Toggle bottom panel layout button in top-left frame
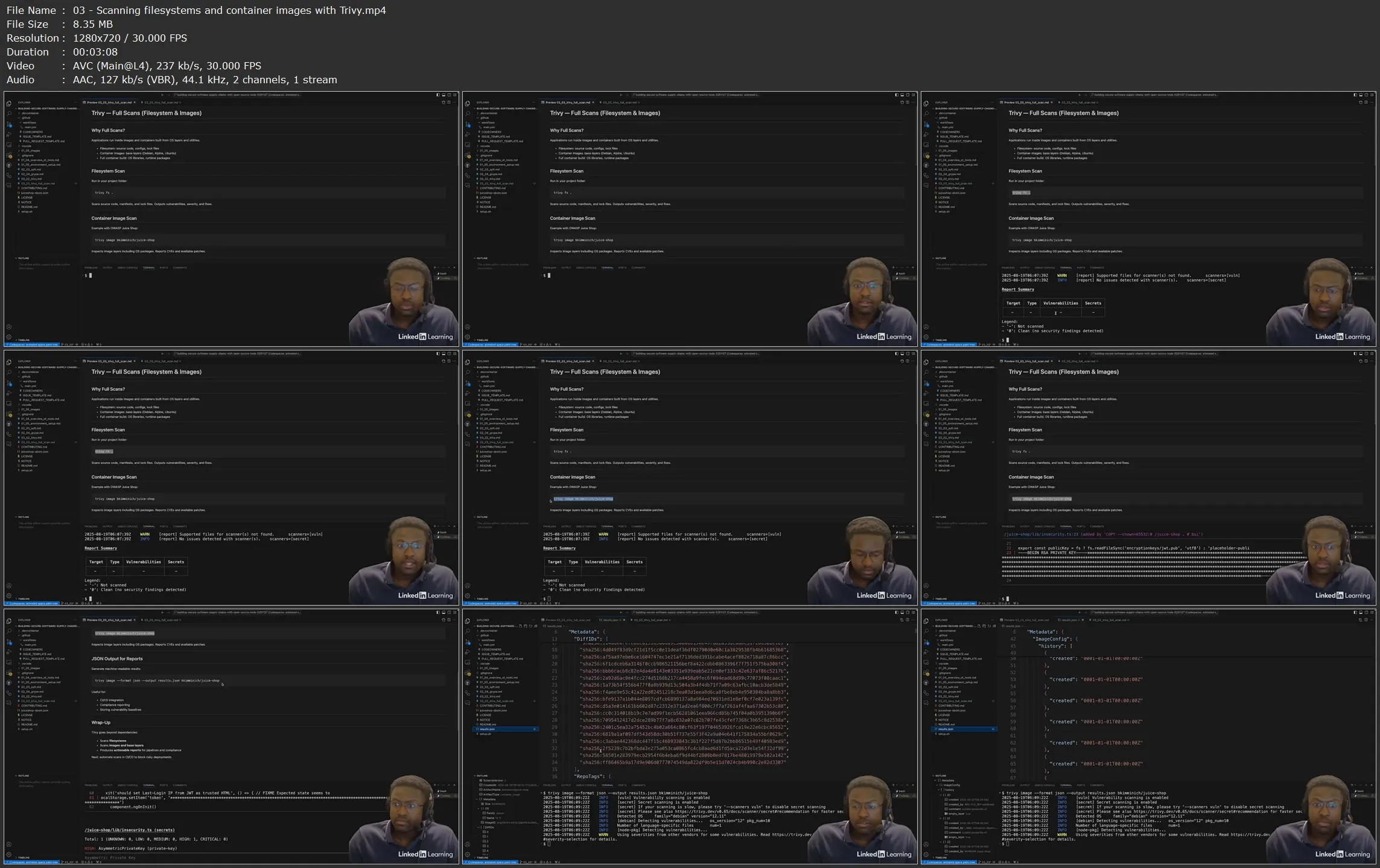Viewport: 1380px width, 868px height. pyautogui.click(x=444, y=95)
